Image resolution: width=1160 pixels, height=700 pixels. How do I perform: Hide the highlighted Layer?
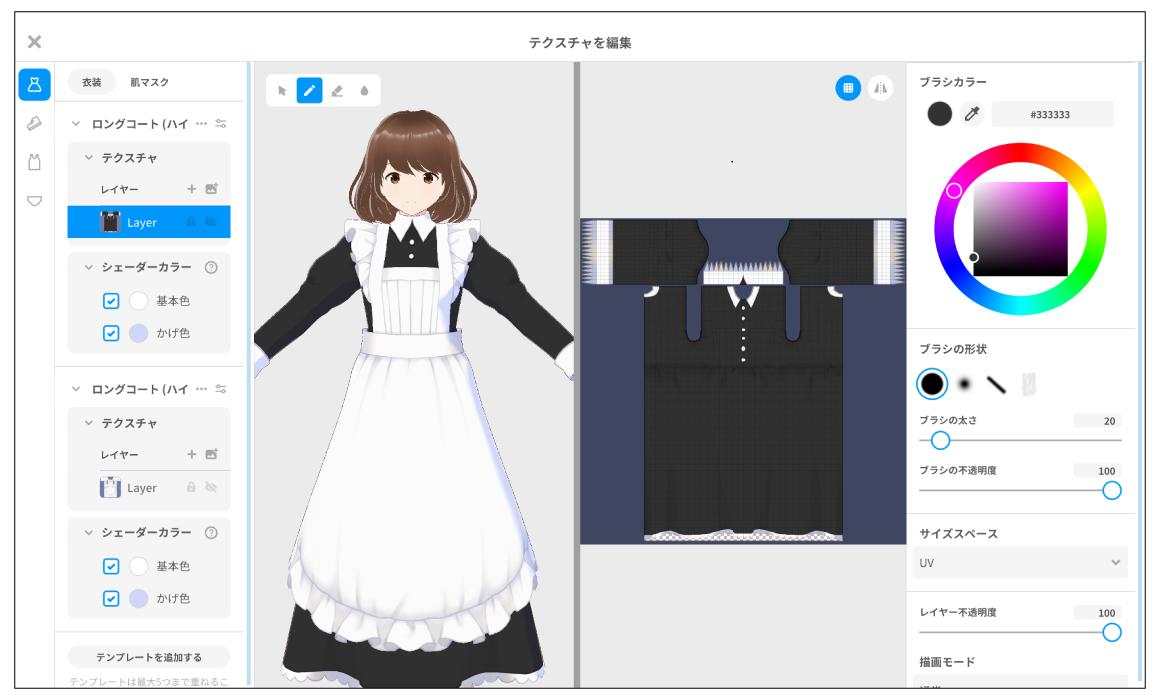tap(212, 222)
